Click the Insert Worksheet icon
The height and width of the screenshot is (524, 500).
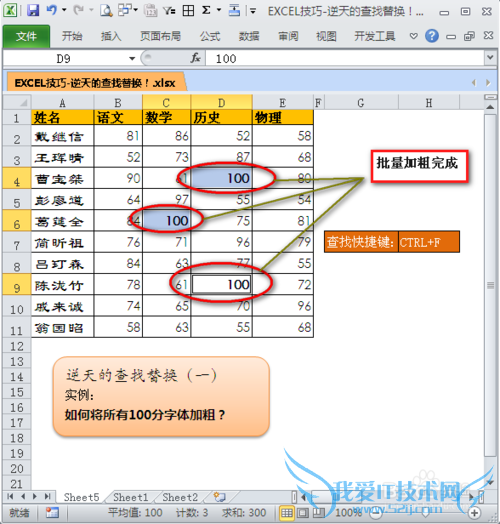pos(220,497)
